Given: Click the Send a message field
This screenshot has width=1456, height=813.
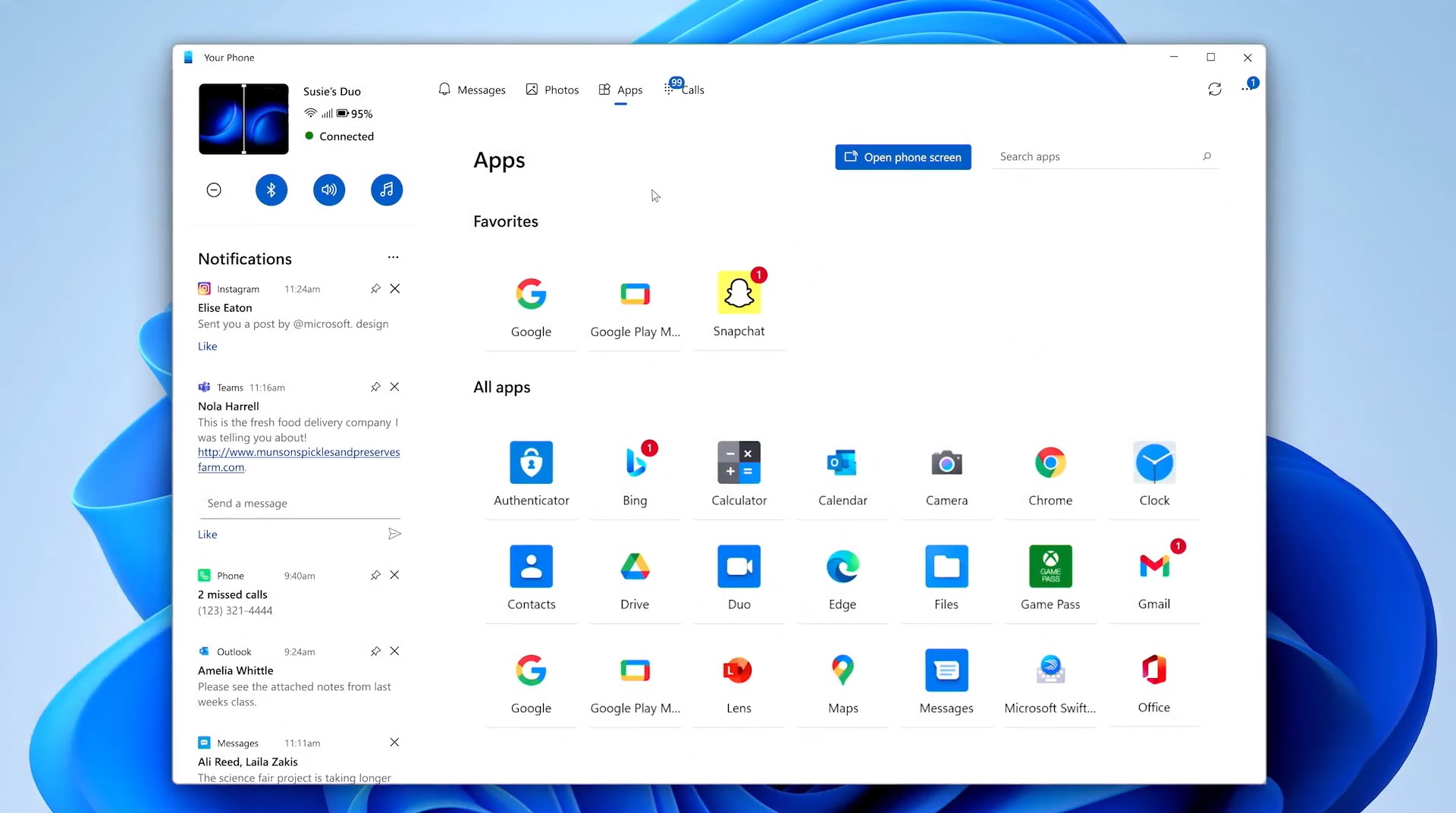Looking at the screenshot, I should pyautogui.click(x=300, y=504).
